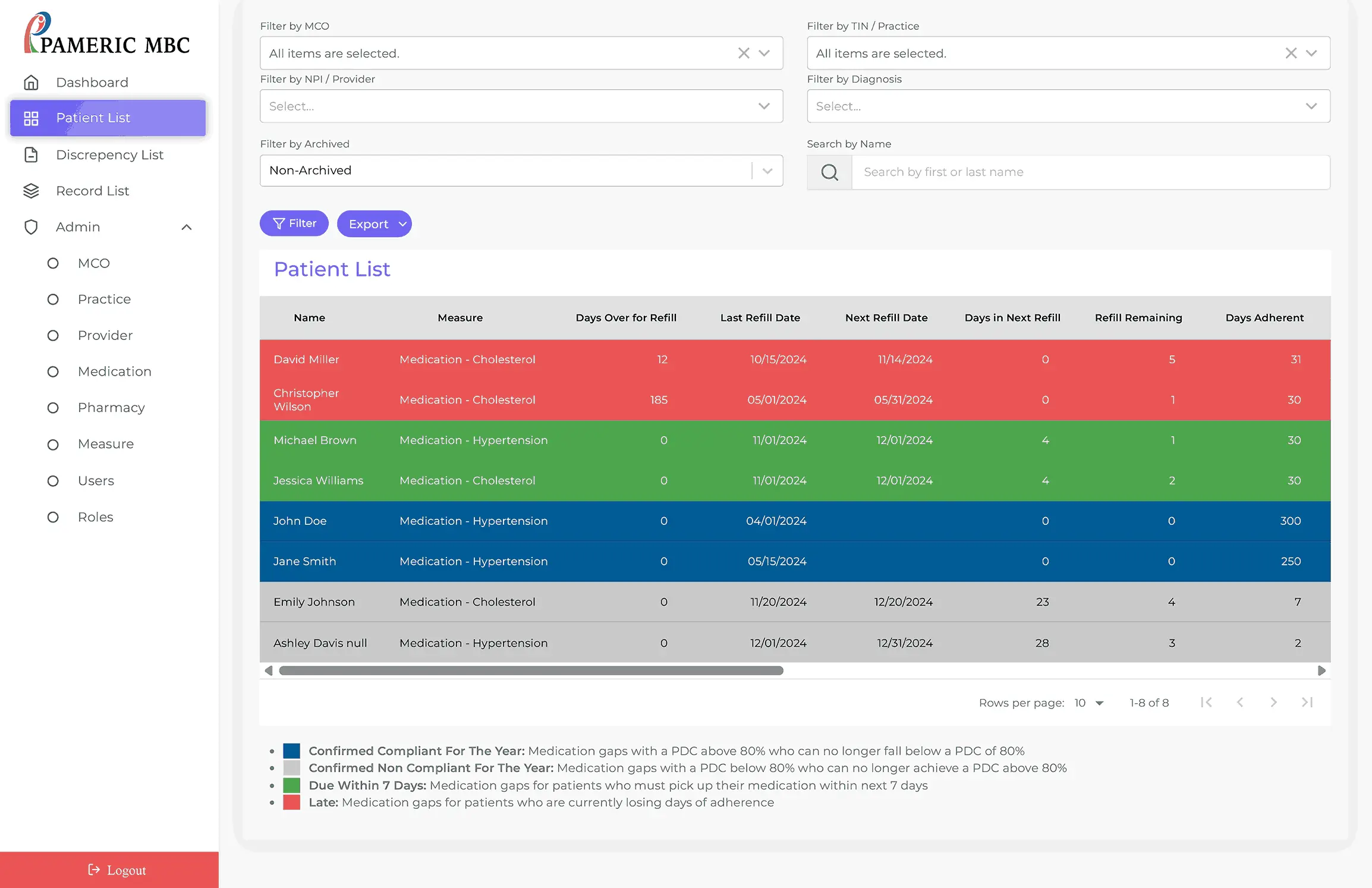
Task: Click the search magnifier icon
Action: (x=829, y=172)
